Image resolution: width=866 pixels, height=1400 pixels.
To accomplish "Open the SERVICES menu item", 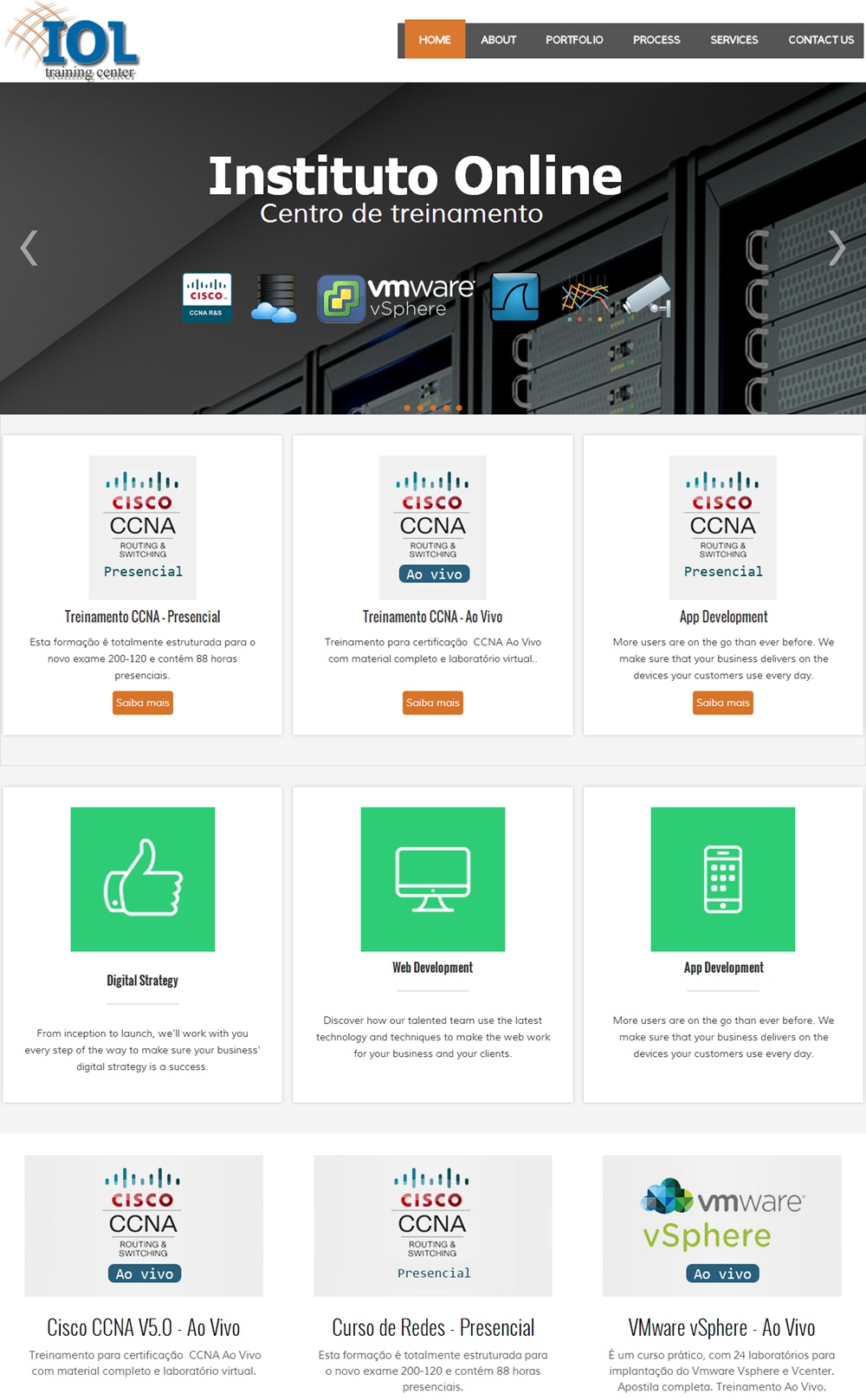I will click(734, 40).
